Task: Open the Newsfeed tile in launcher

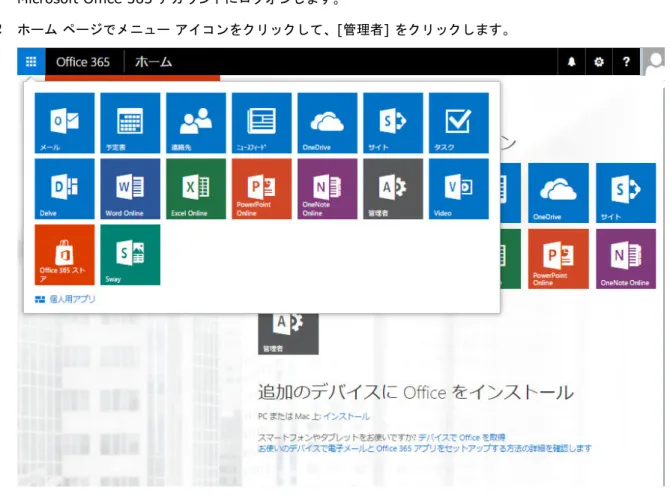Action: (x=262, y=123)
